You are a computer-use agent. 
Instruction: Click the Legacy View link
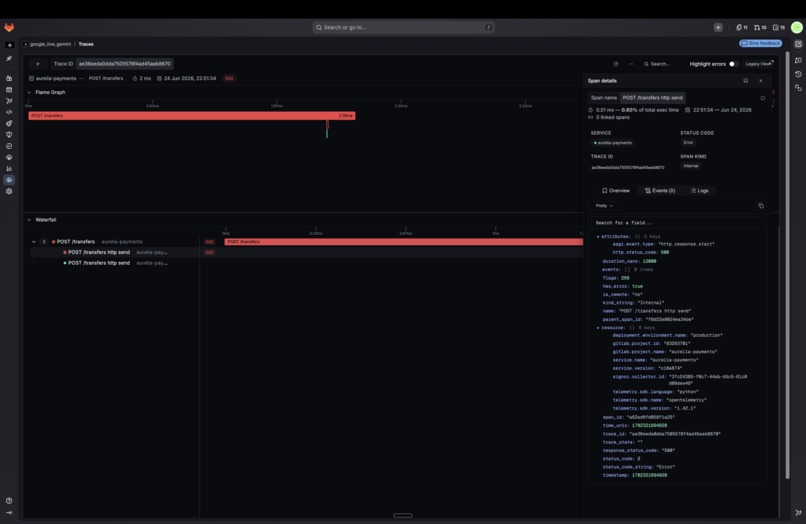[759, 64]
